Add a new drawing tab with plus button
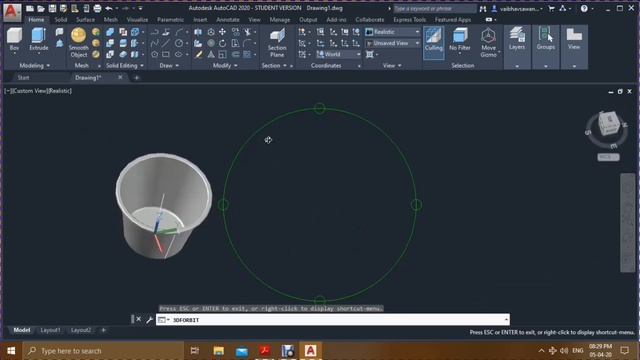 pos(137,78)
